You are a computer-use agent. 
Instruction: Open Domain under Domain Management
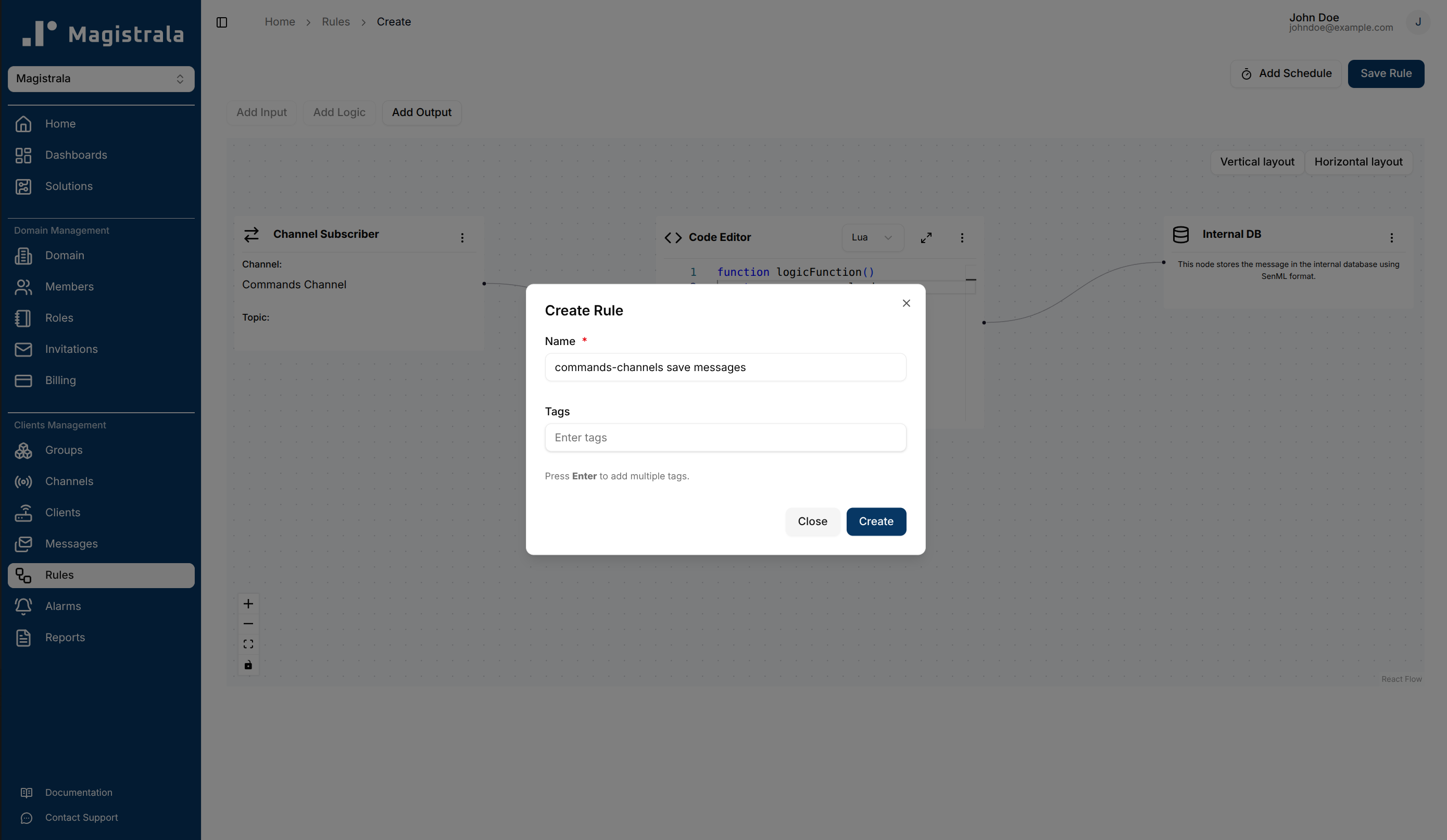pyautogui.click(x=101, y=256)
